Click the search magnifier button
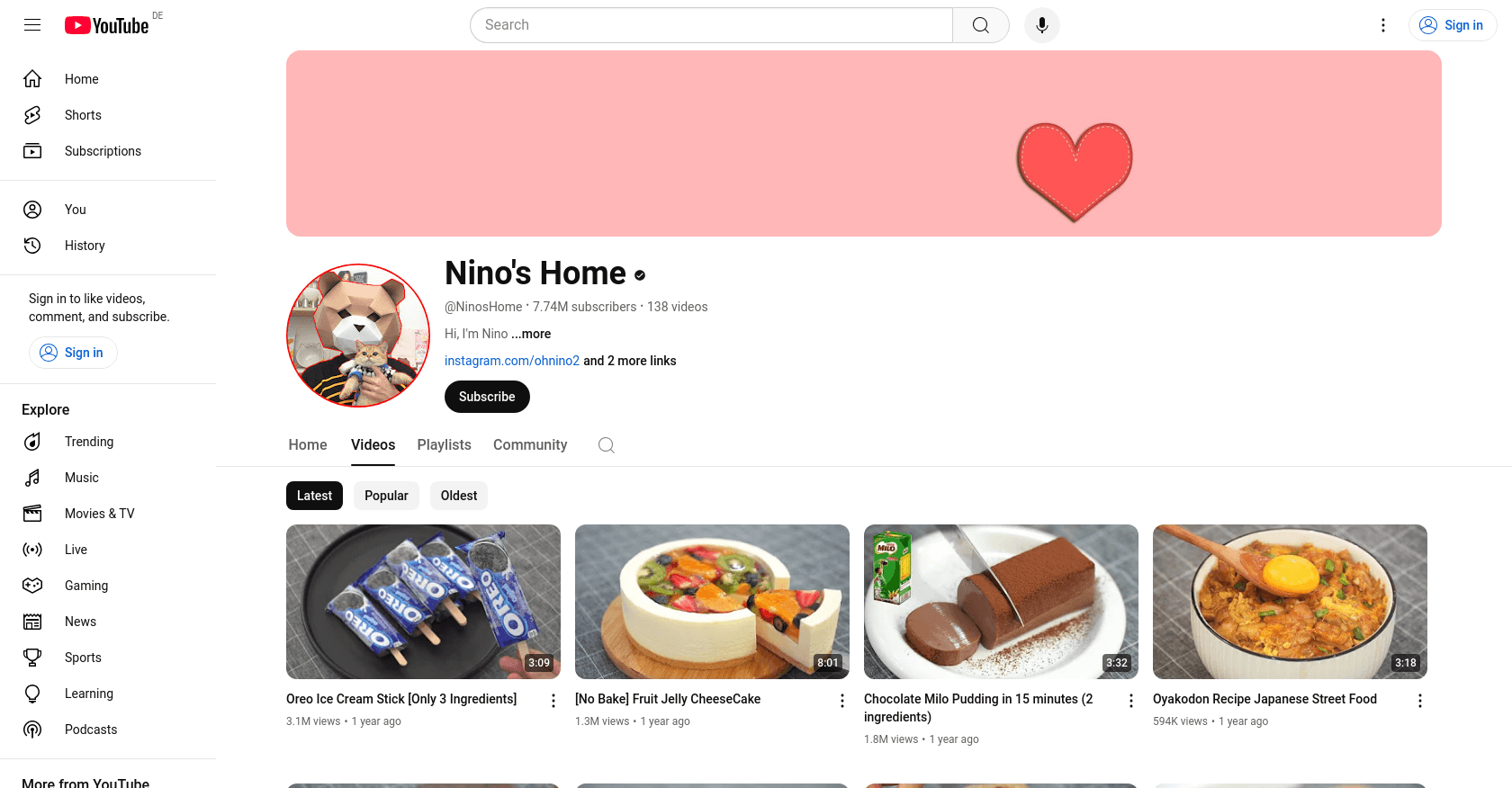 (x=981, y=25)
